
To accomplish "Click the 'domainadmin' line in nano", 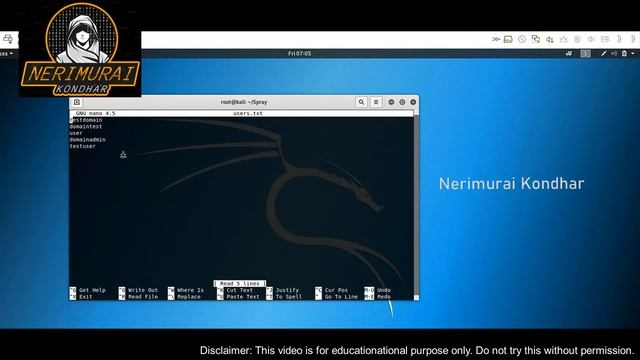I will click(87, 140).
